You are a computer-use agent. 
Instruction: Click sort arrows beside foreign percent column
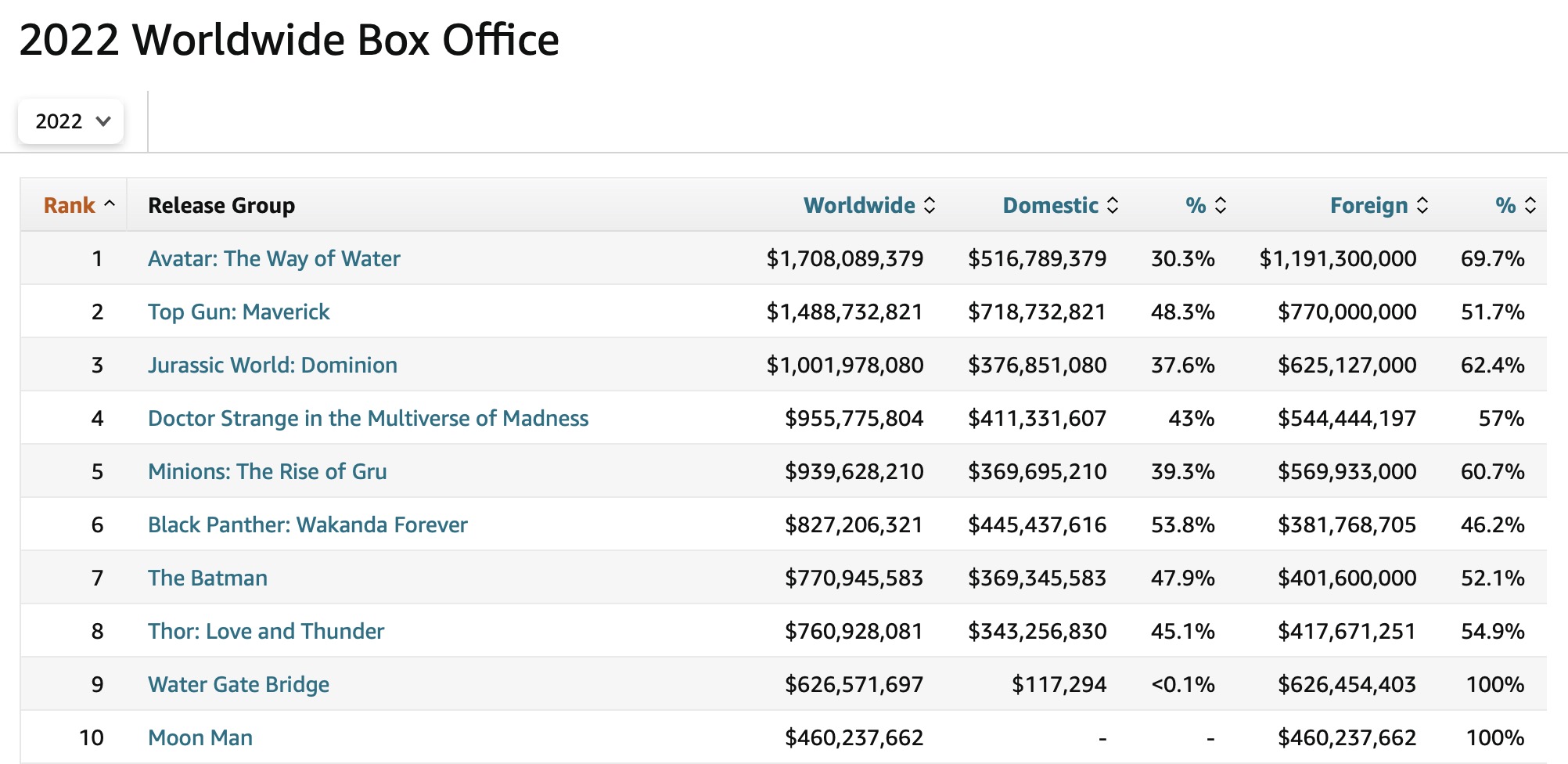(x=1530, y=205)
